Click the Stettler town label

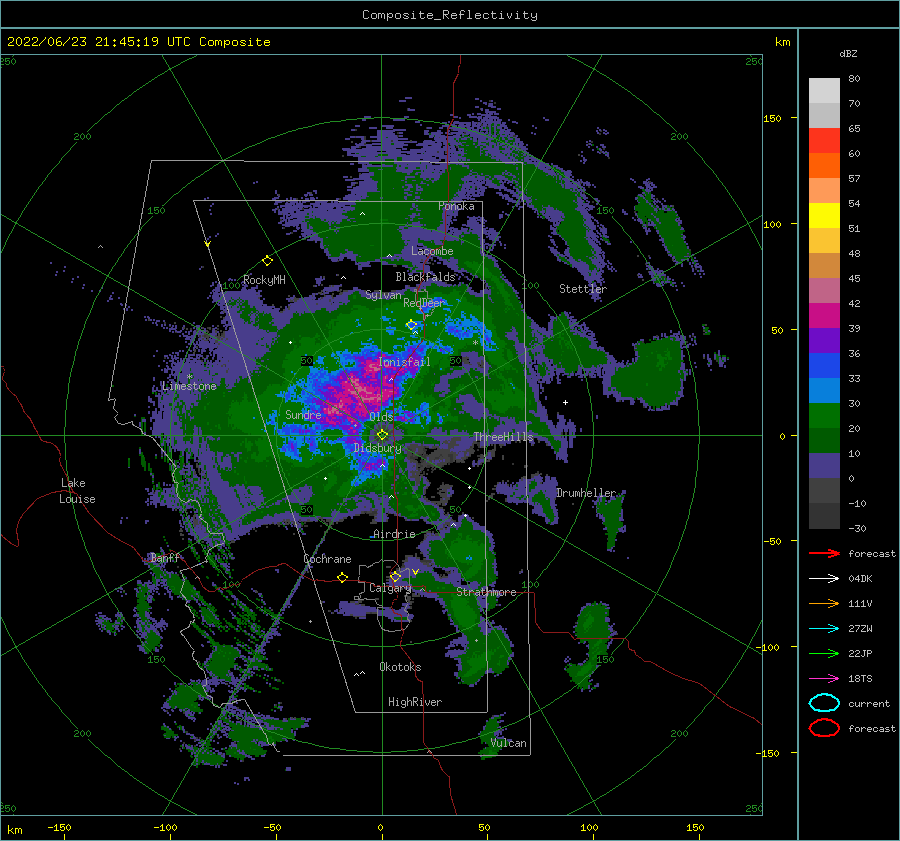[x=583, y=289]
